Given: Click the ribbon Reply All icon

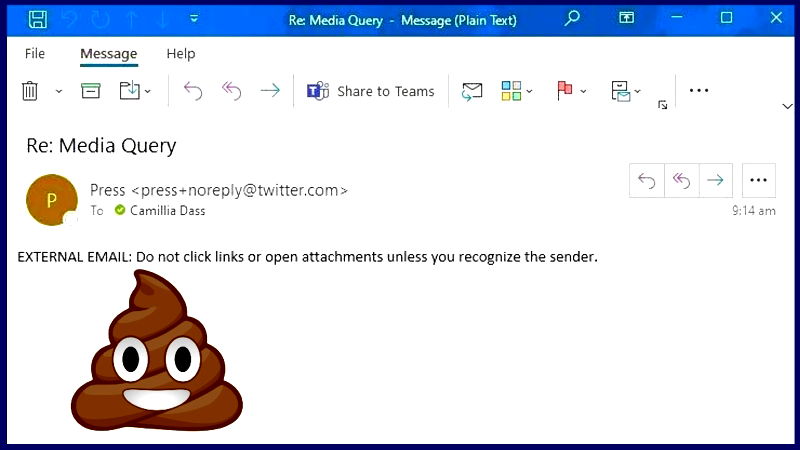Looking at the screenshot, I should tap(232, 91).
